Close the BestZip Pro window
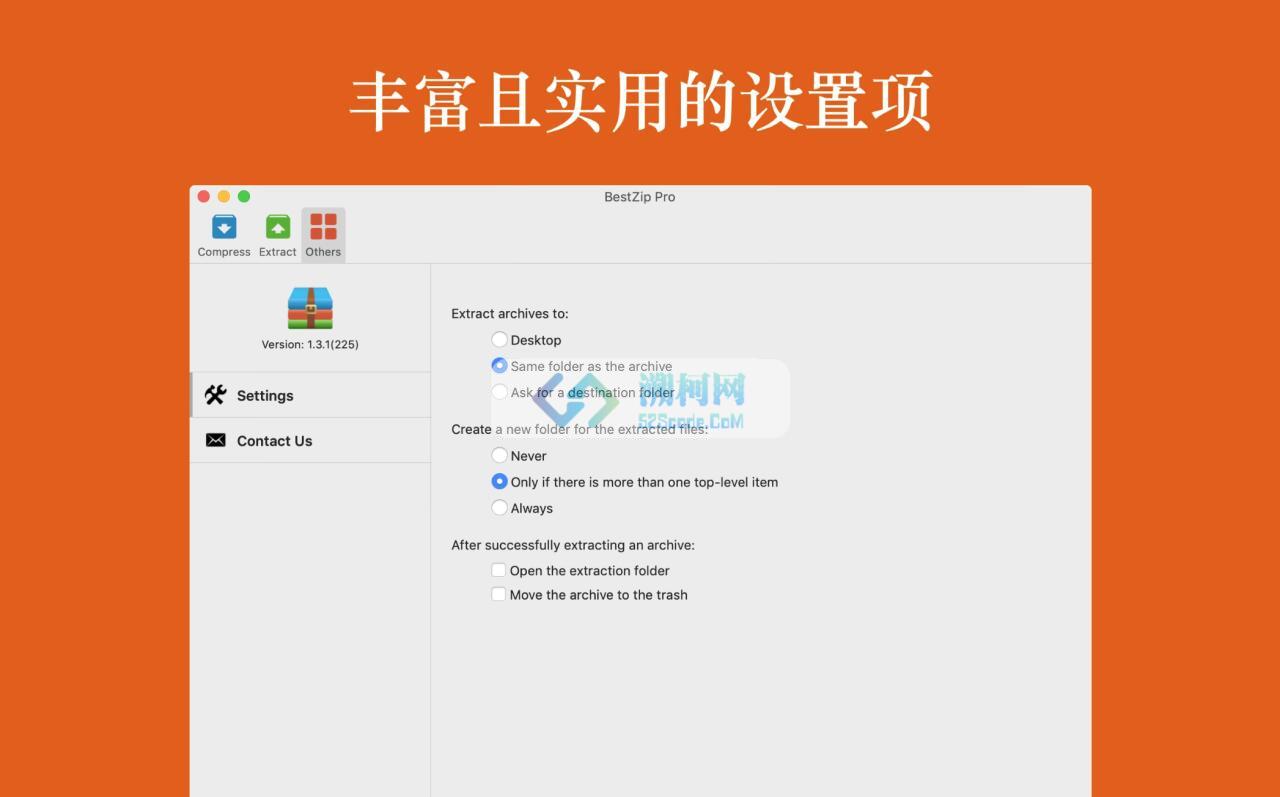 click(204, 197)
